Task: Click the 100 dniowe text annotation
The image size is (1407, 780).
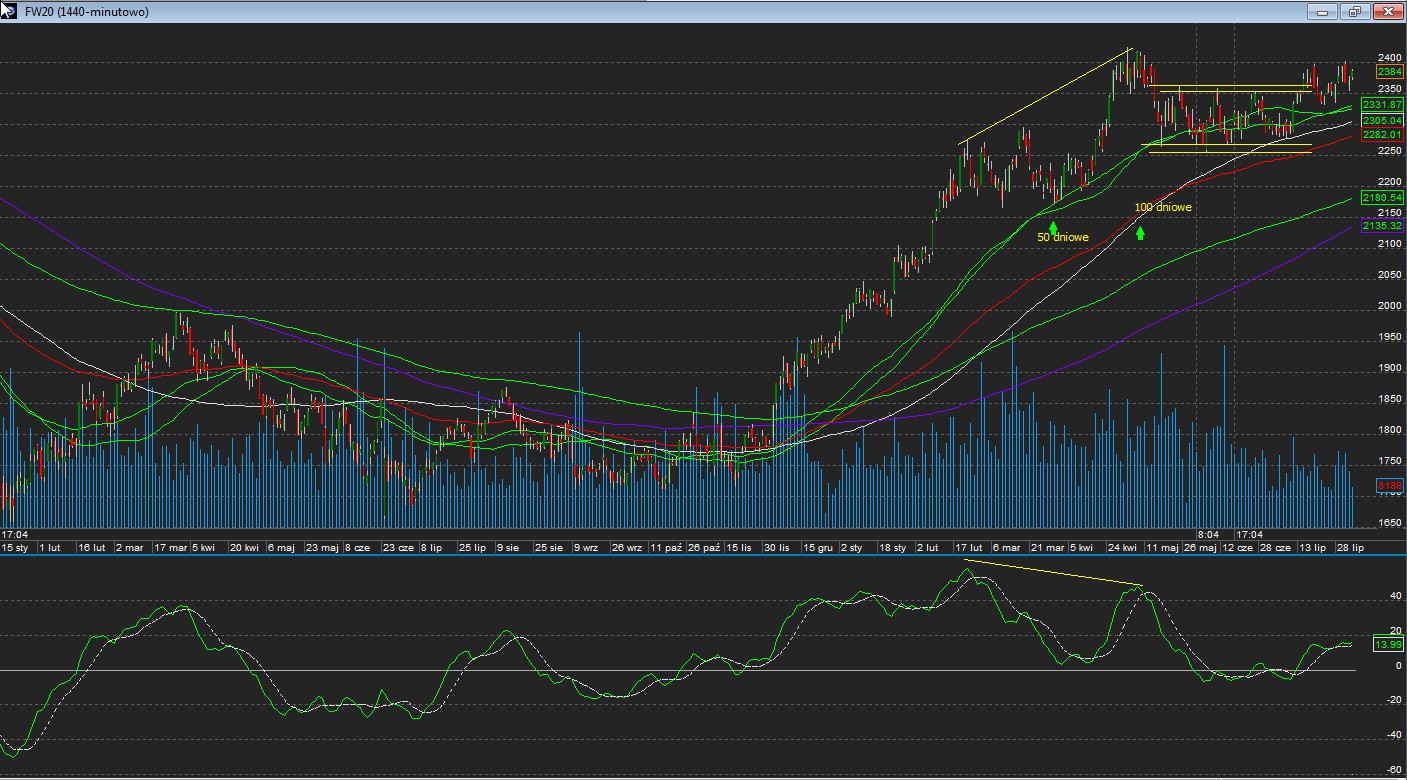Action: point(1162,208)
